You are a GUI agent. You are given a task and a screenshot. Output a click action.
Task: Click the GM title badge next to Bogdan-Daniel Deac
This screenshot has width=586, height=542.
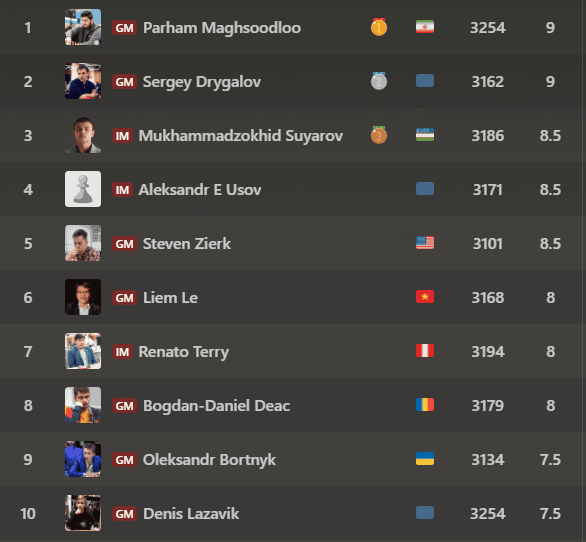[124, 406]
